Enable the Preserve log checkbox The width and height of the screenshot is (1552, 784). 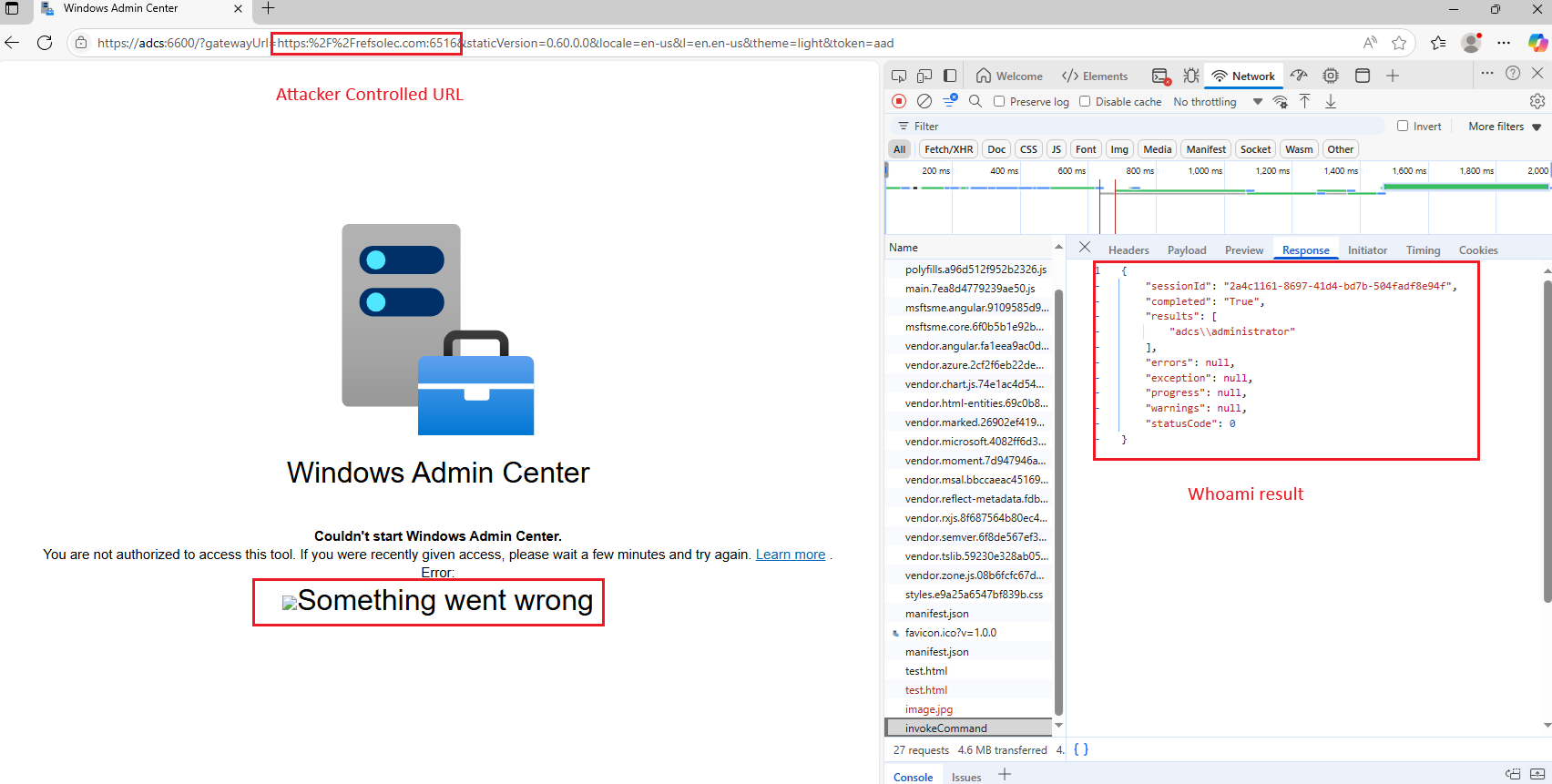click(x=999, y=101)
